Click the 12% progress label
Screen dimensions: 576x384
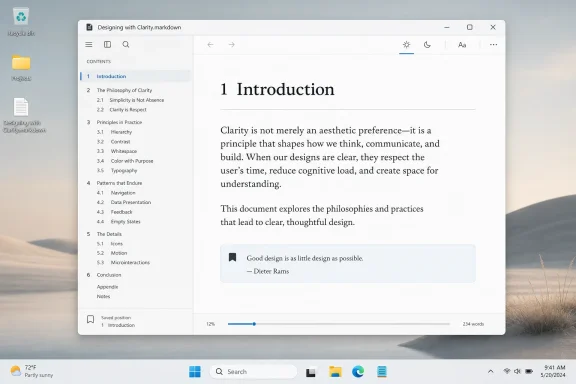210,324
